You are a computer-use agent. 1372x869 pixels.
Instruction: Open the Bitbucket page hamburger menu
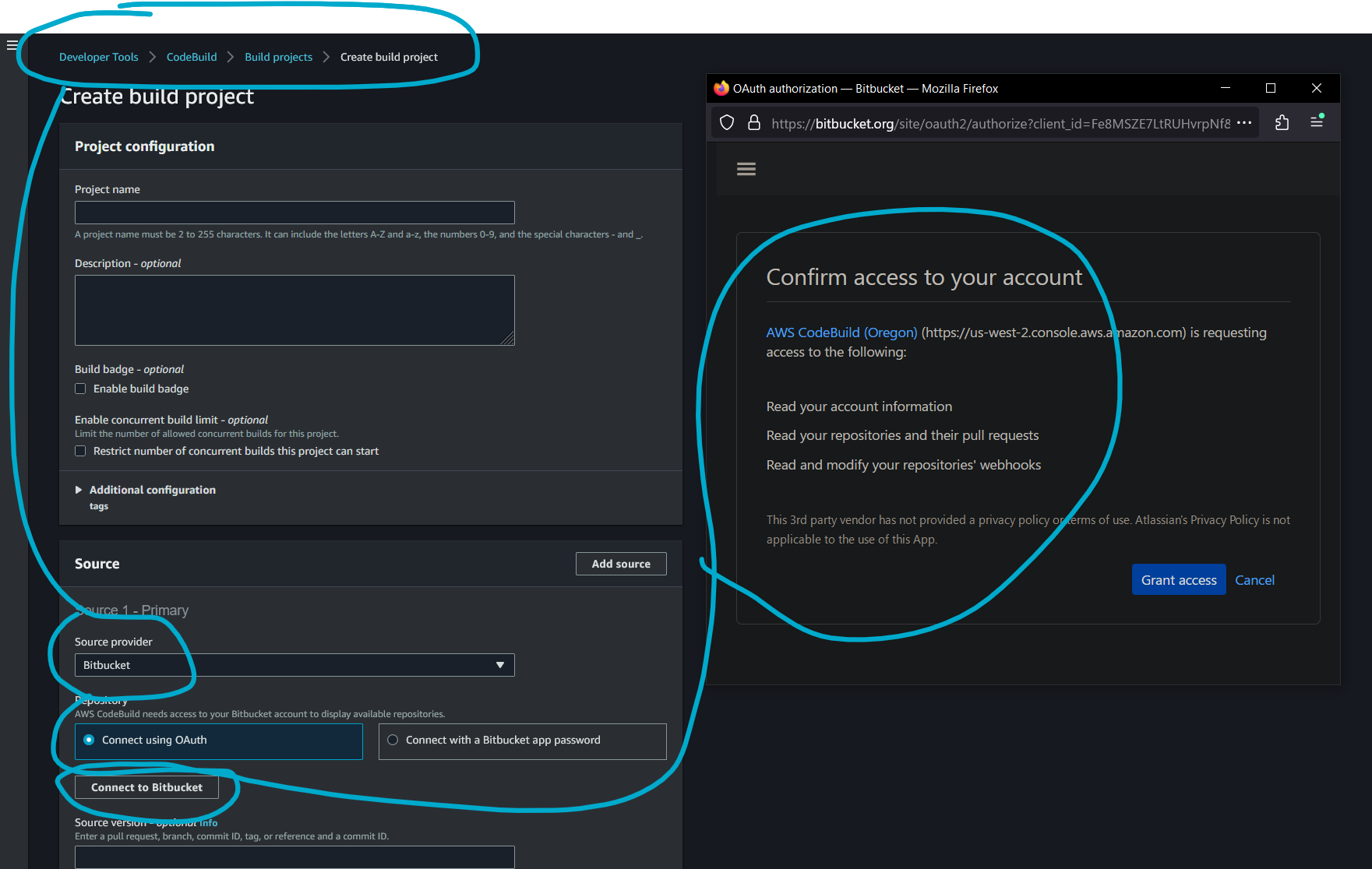(746, 169)
